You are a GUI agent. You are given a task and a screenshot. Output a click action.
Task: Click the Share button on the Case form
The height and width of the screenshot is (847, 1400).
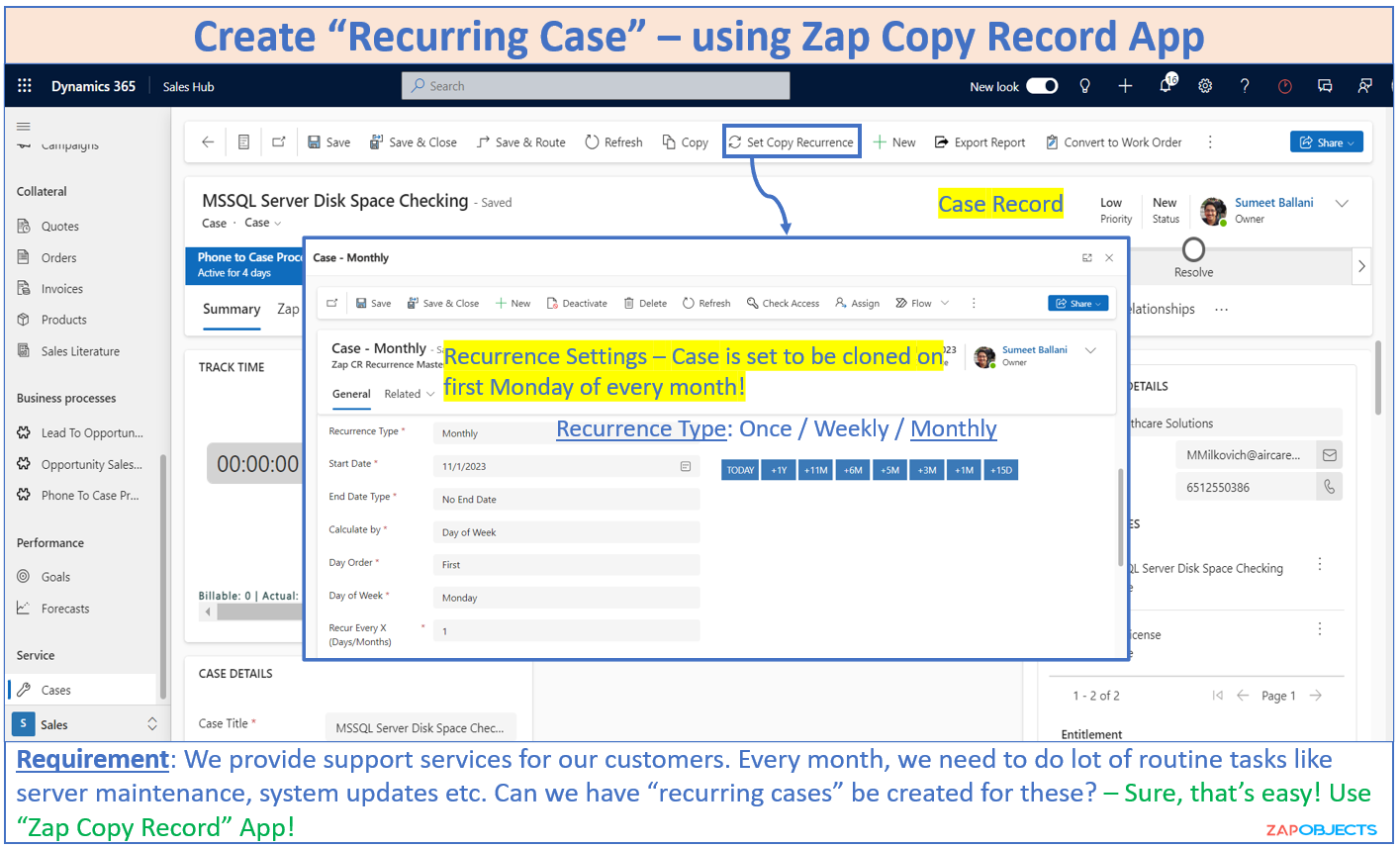point(1326,142)
